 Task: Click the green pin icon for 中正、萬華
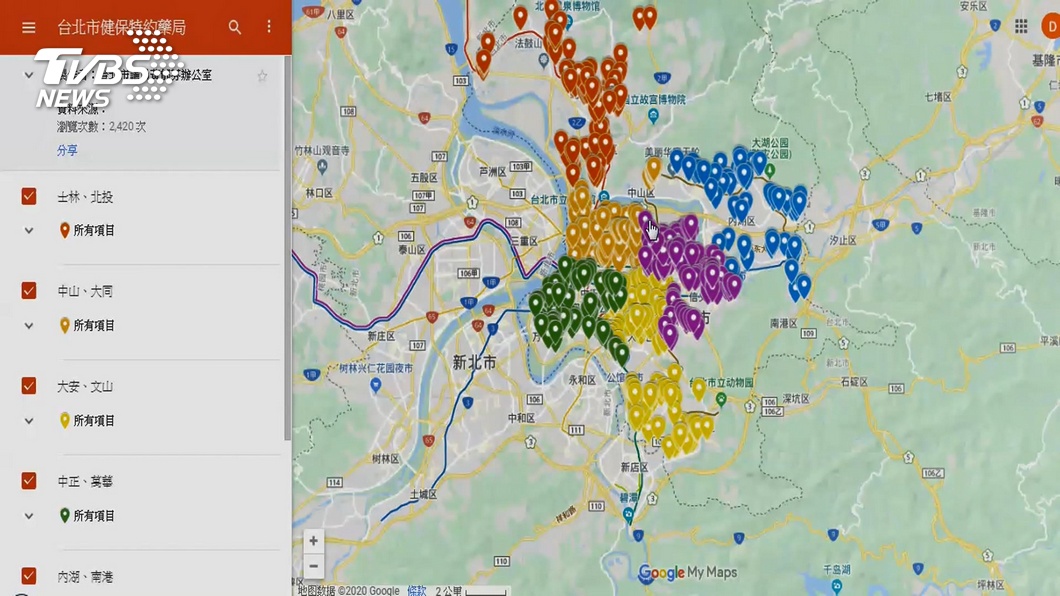point(64,516)
